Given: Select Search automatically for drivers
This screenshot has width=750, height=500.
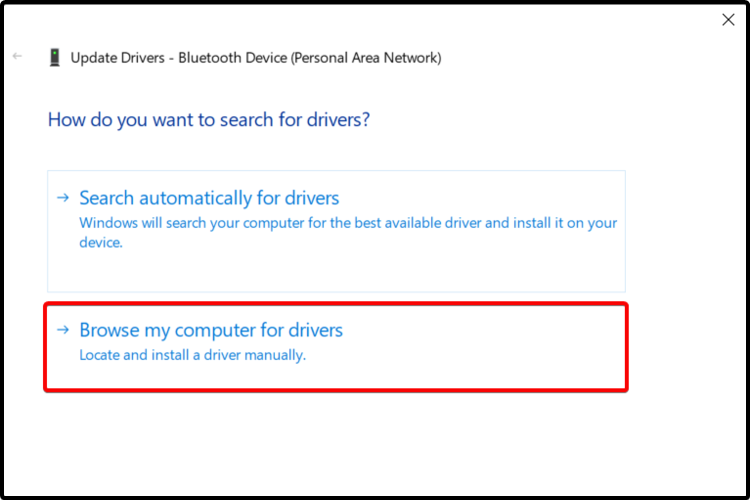Looking at the screenshot, I should 209,198.
